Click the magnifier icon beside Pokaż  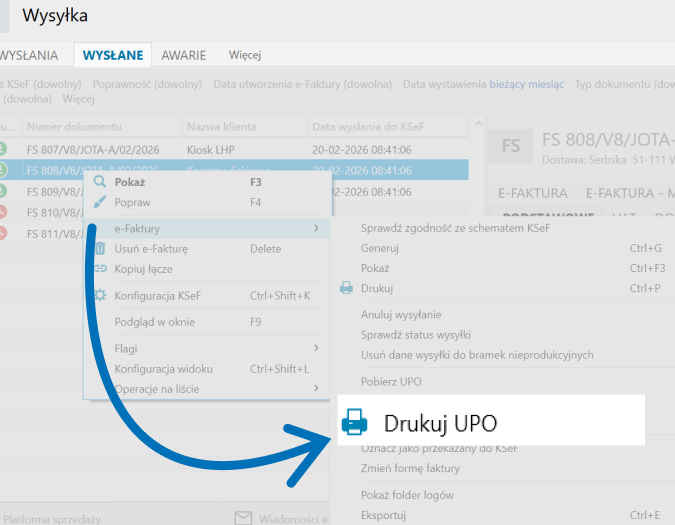point(100,183)
